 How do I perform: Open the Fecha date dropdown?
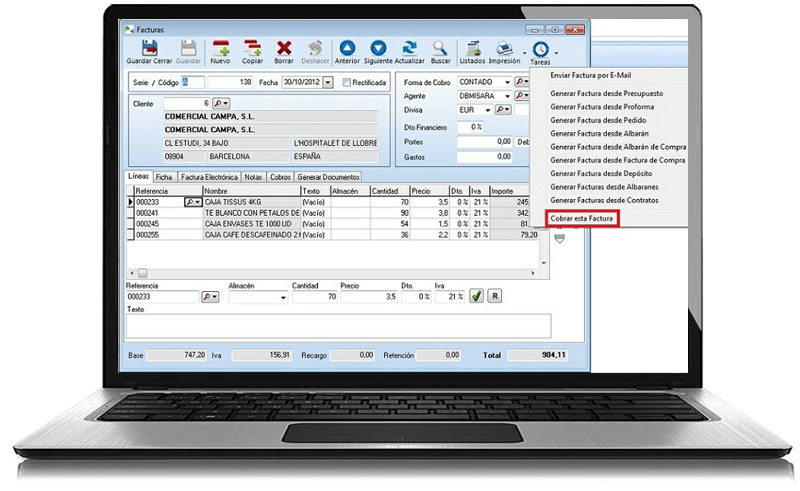click(328, 82)
